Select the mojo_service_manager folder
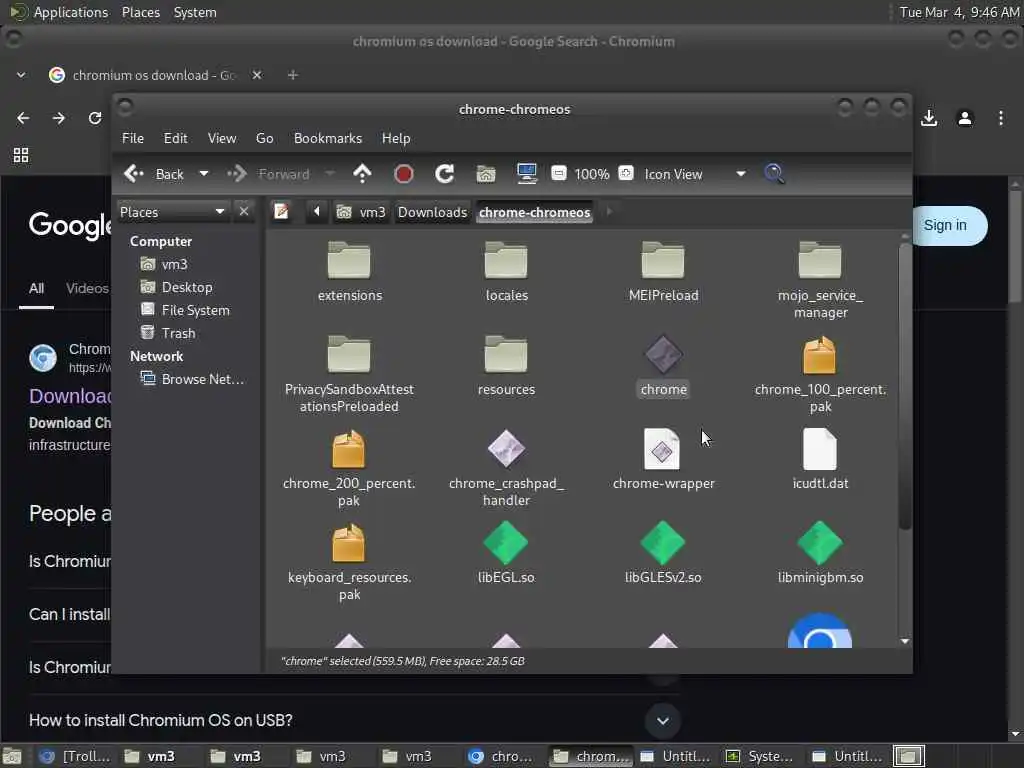 point(820,280)
